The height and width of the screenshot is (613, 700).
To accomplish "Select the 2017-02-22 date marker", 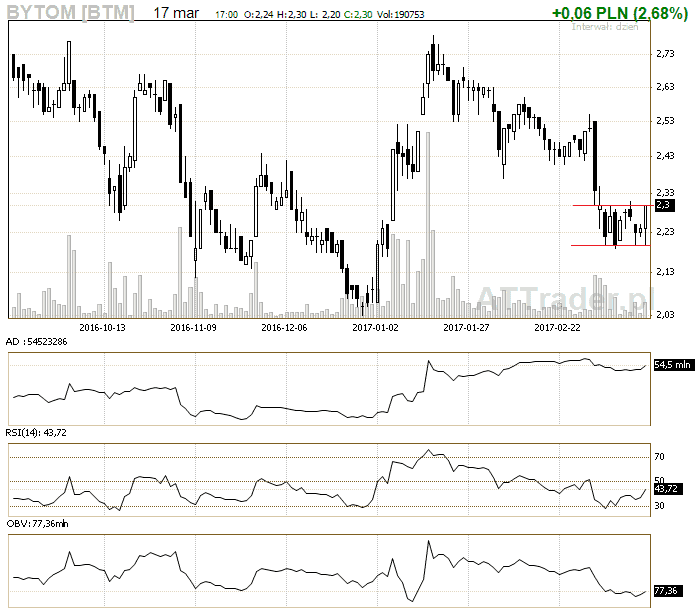I will pyautogui.click(x=558, y=326).
